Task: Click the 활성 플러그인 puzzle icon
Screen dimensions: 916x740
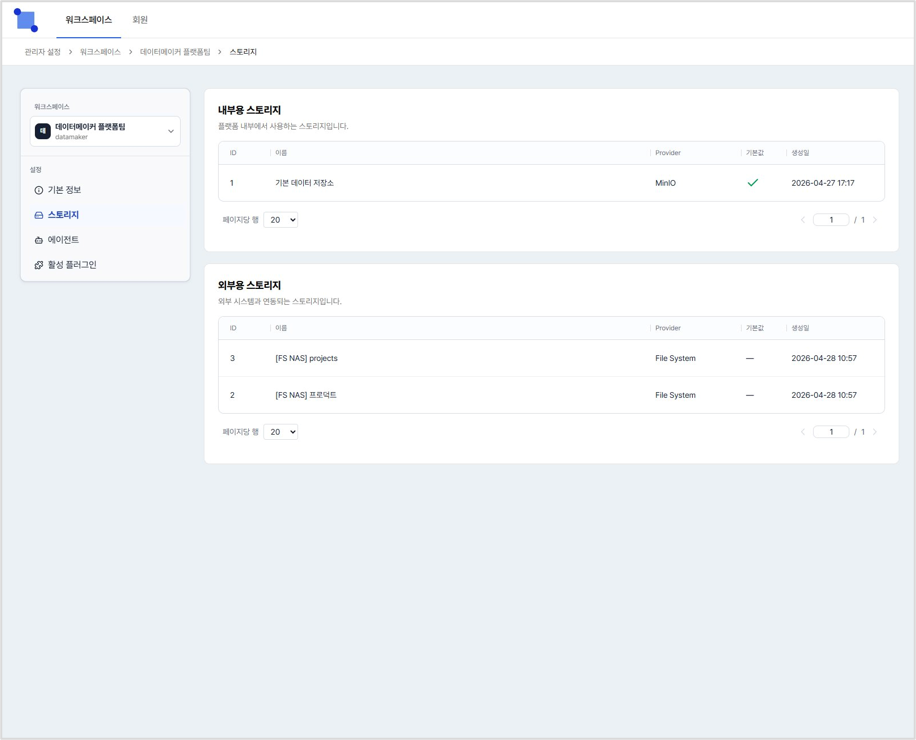Action: pos(39,265)
